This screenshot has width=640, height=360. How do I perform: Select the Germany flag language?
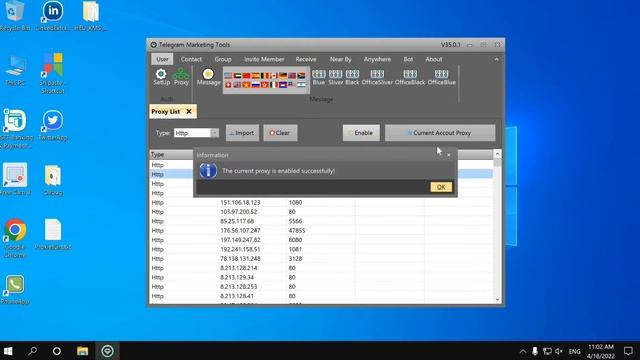click(x=283, y=76)
